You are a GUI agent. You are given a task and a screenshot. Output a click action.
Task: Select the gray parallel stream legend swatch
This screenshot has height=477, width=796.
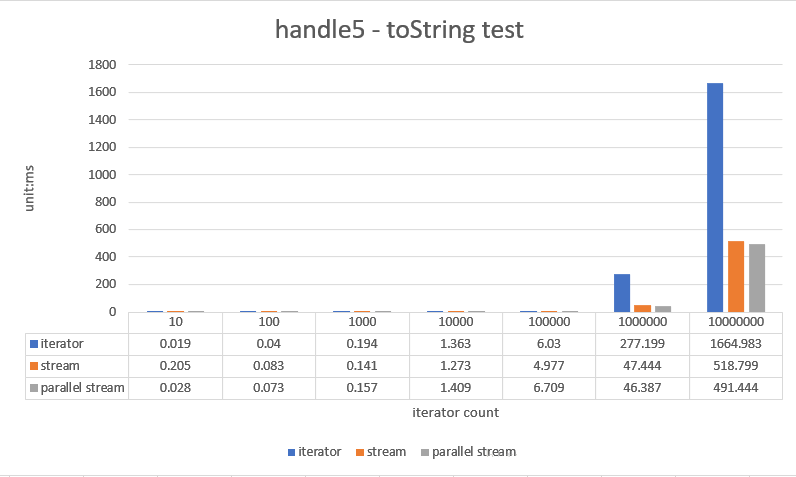pyautogui.click(x=425, y=452)
